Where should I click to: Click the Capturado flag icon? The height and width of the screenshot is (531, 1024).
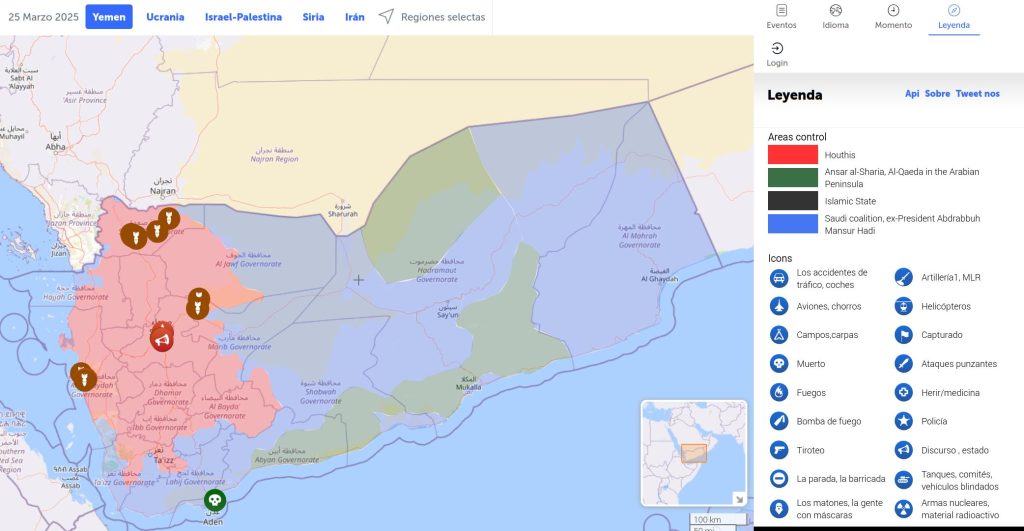point(903,334)
